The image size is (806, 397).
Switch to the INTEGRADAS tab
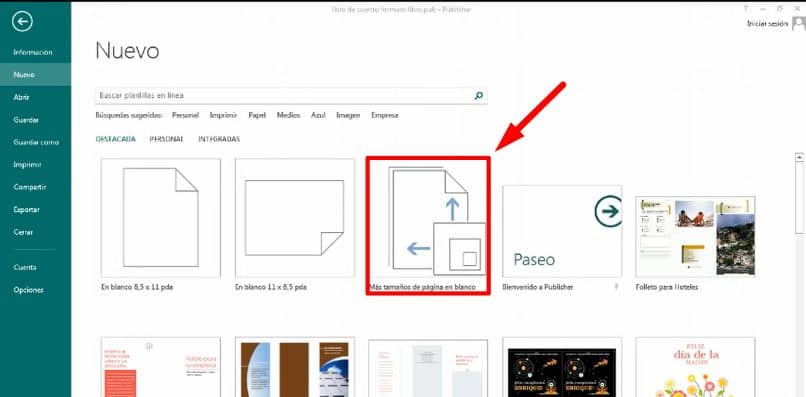pyautogui.click(x=219, y=139)
